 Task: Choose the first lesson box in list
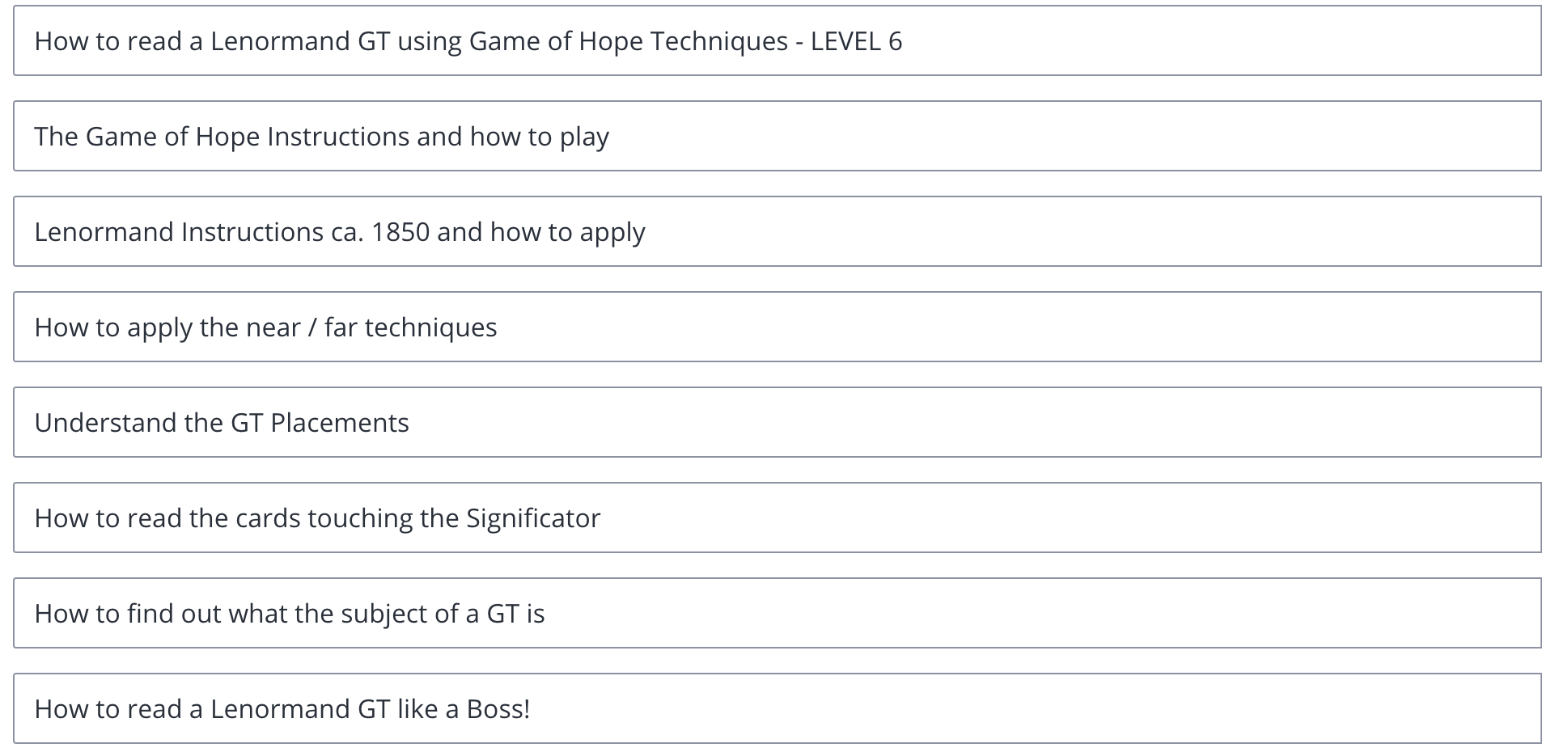click(777, 40)
